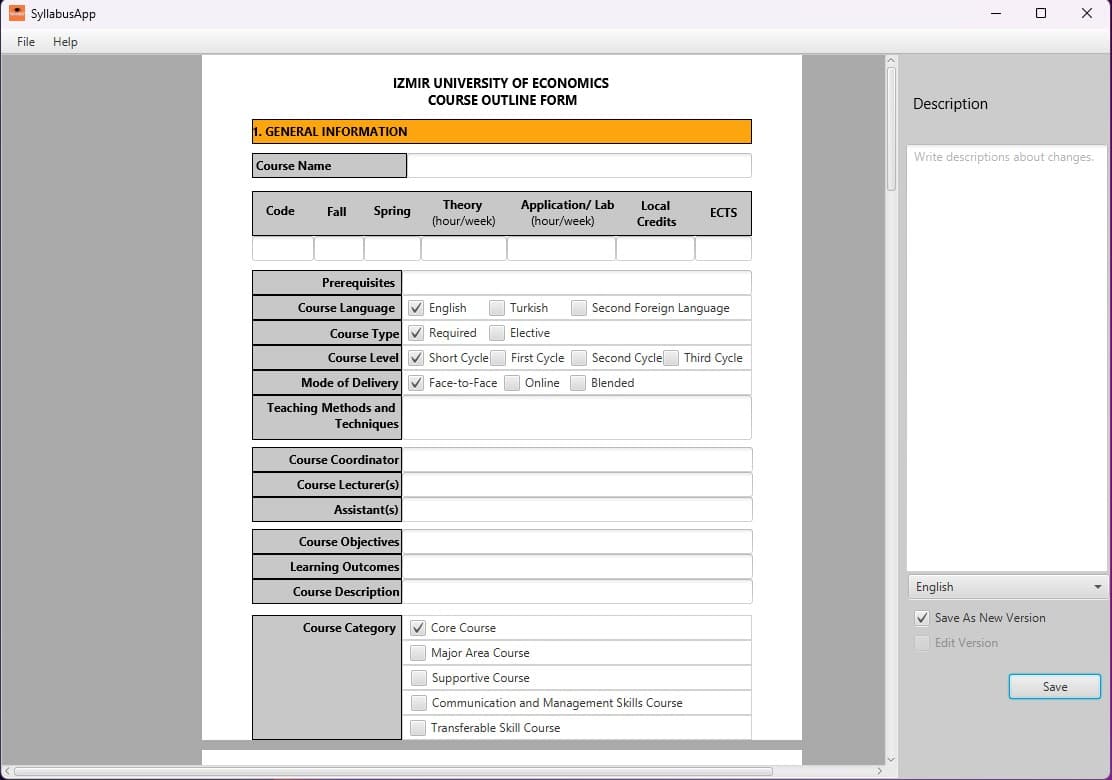Select the Blended delivery checkbox
Image resolution: width=1112 pixels, height=780 pixels.
578,383
